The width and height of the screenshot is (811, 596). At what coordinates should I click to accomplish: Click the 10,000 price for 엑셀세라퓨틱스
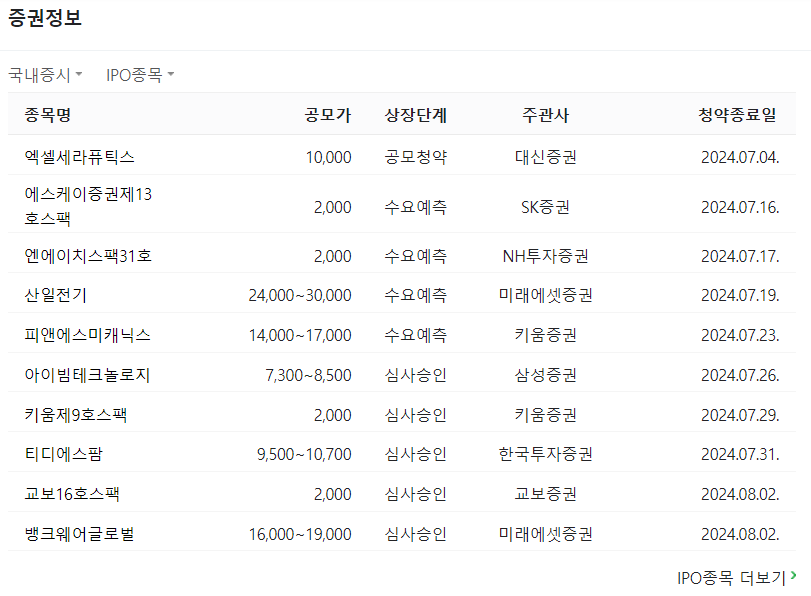[x=328, y=157]
